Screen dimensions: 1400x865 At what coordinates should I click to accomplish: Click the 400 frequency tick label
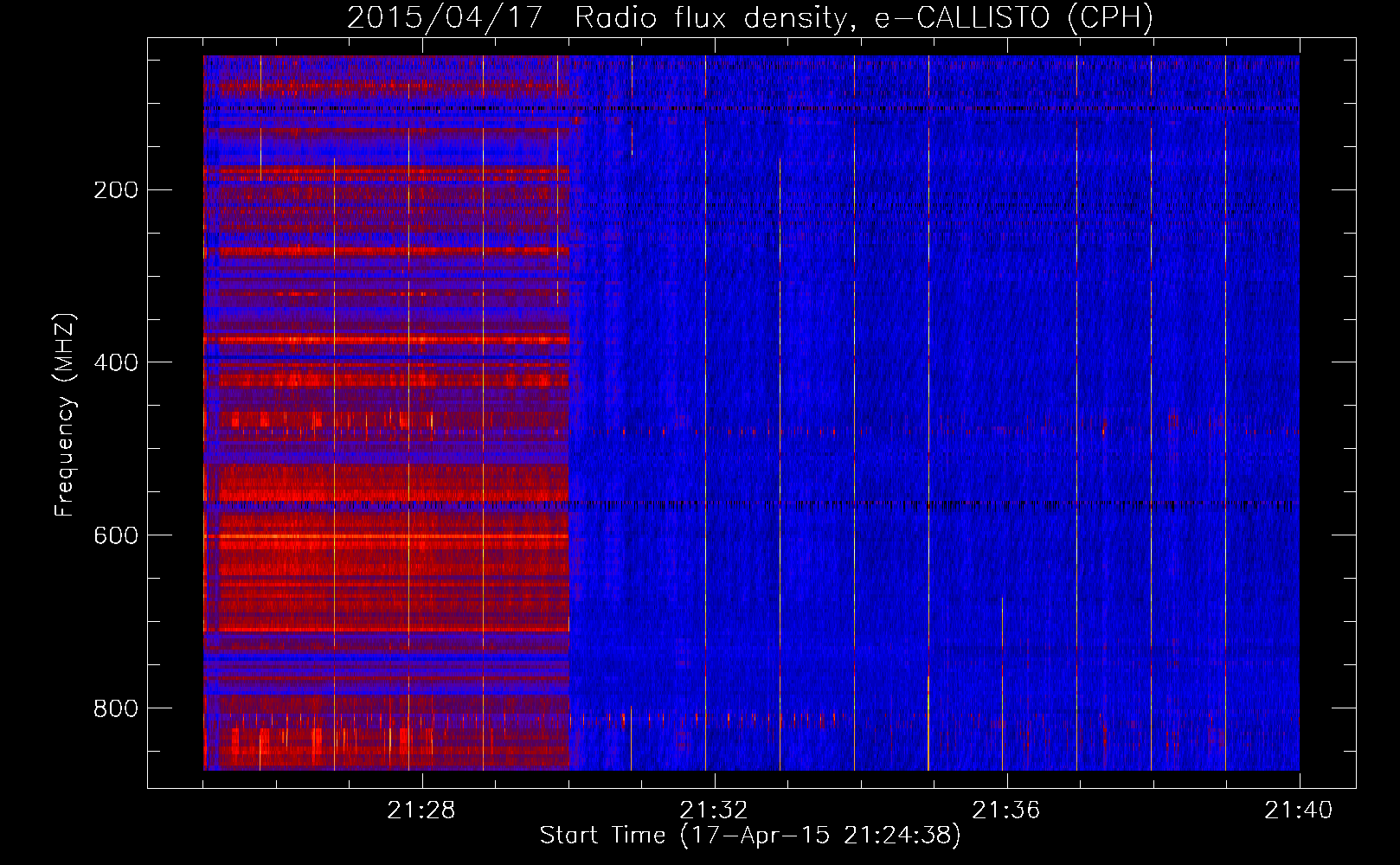[x=116, y=362]
